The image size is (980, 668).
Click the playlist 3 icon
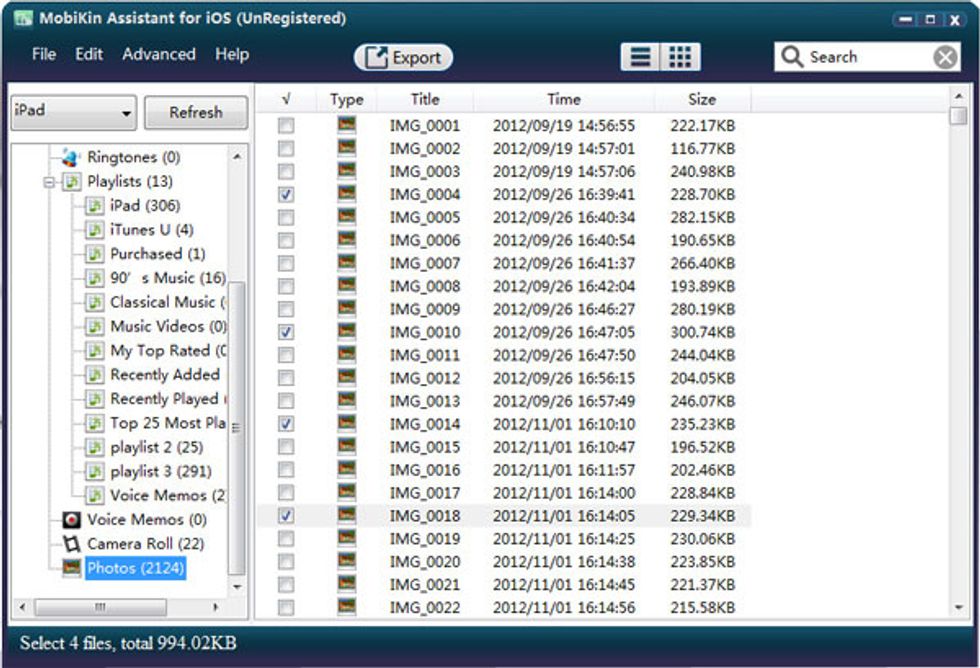(94, 472)
